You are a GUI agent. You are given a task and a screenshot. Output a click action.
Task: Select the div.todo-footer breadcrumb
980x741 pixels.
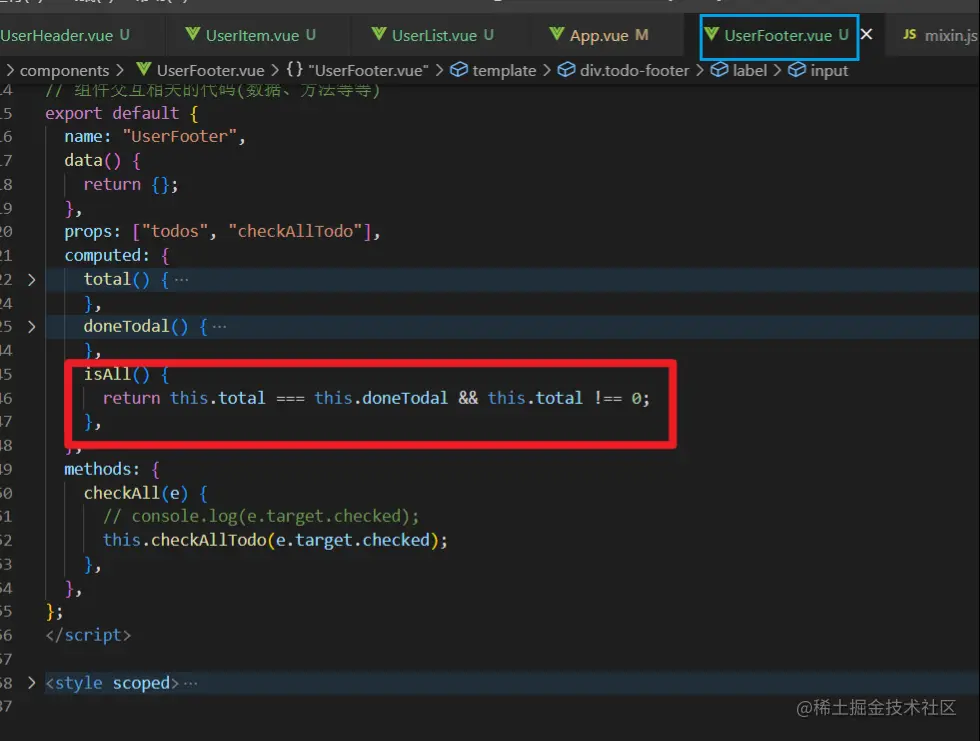(x=634, y=71)
